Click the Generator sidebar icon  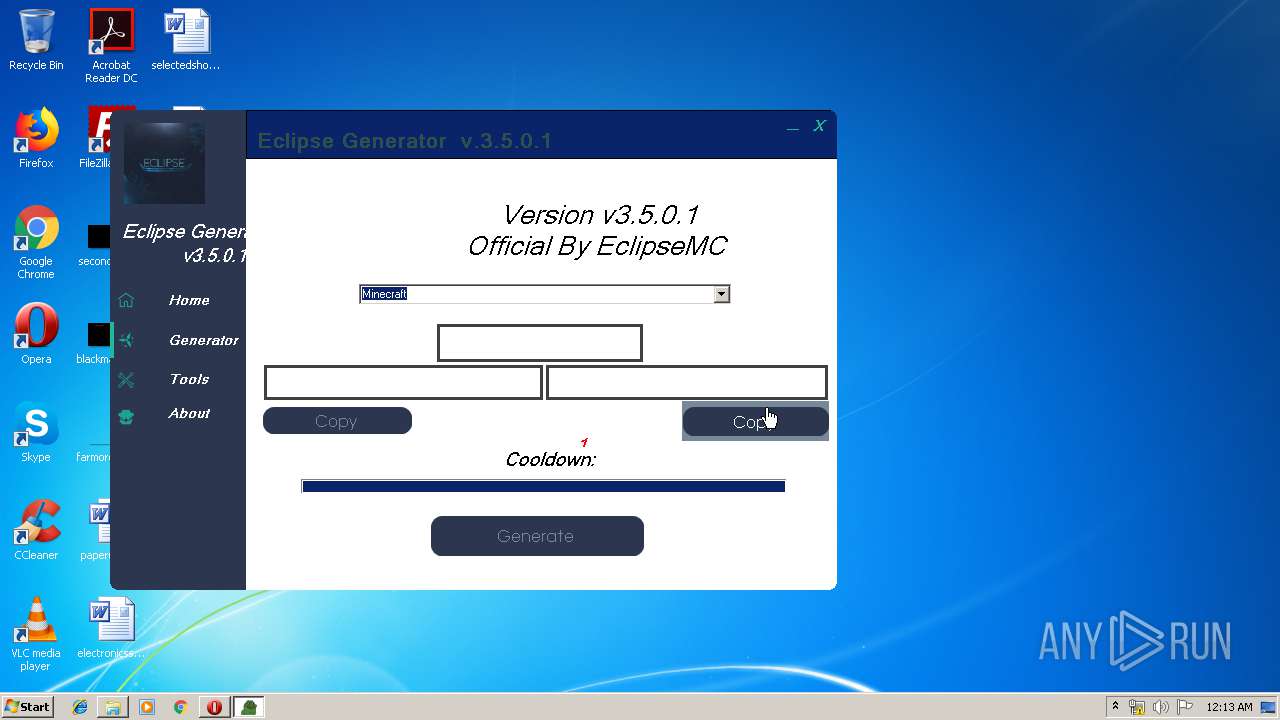[126, 340]
